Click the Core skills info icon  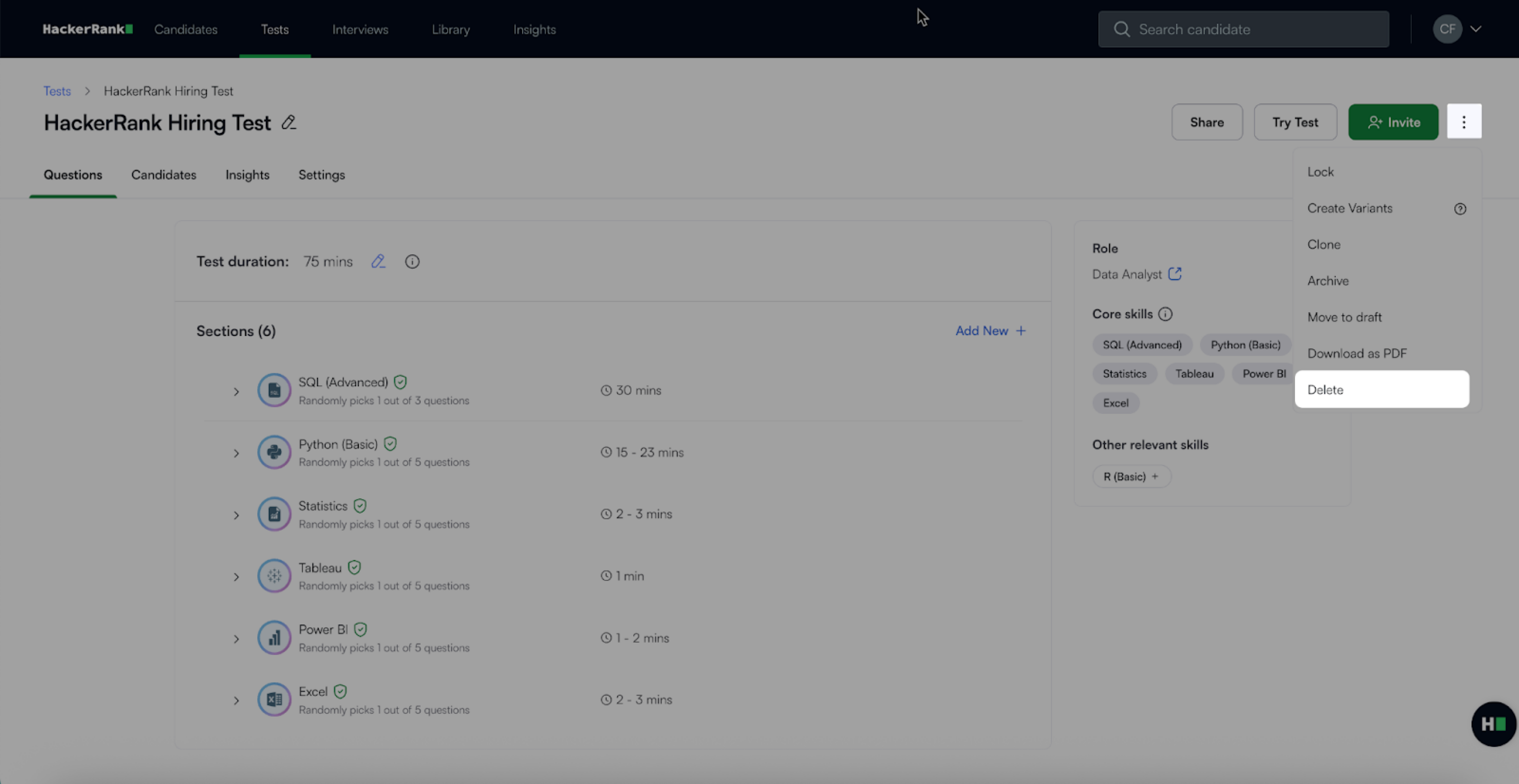click(1165, 314)
